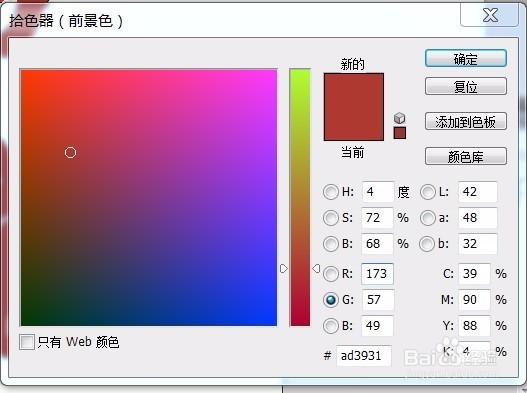Click the C cyan field showing 39
This screenshot has height=393, width=527.
(x=474, y=274)
